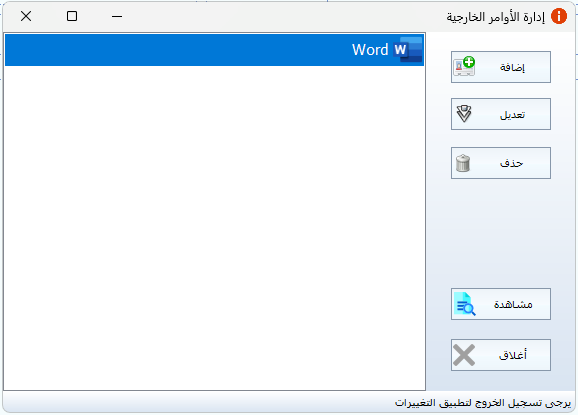
Task: Click the إضافة (Add) button label
Action: 512,67
